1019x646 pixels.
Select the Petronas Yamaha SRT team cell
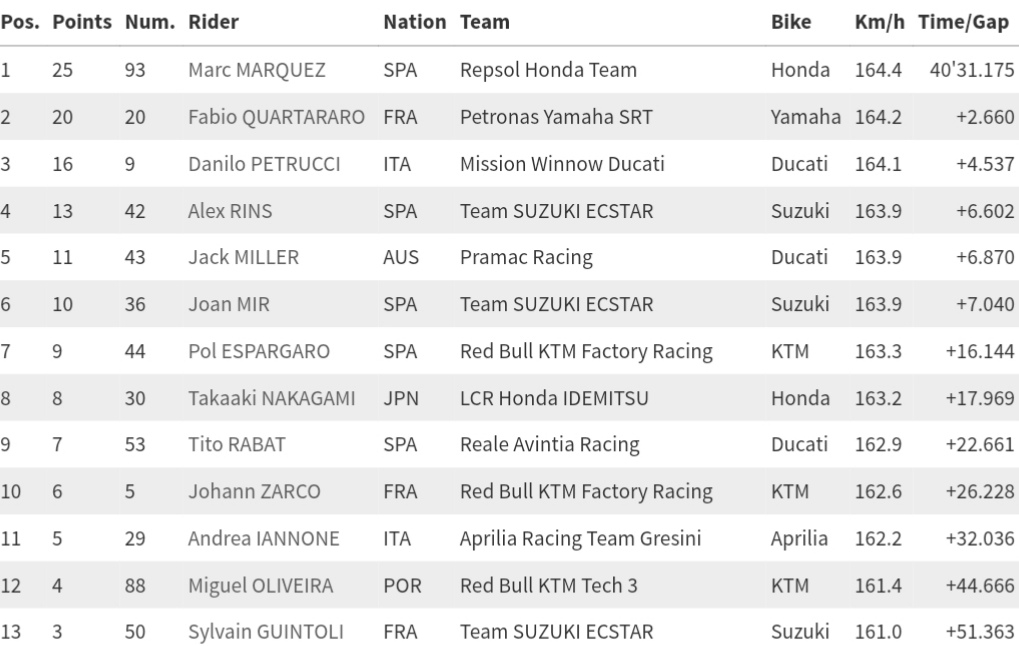(x=556, y=117)
